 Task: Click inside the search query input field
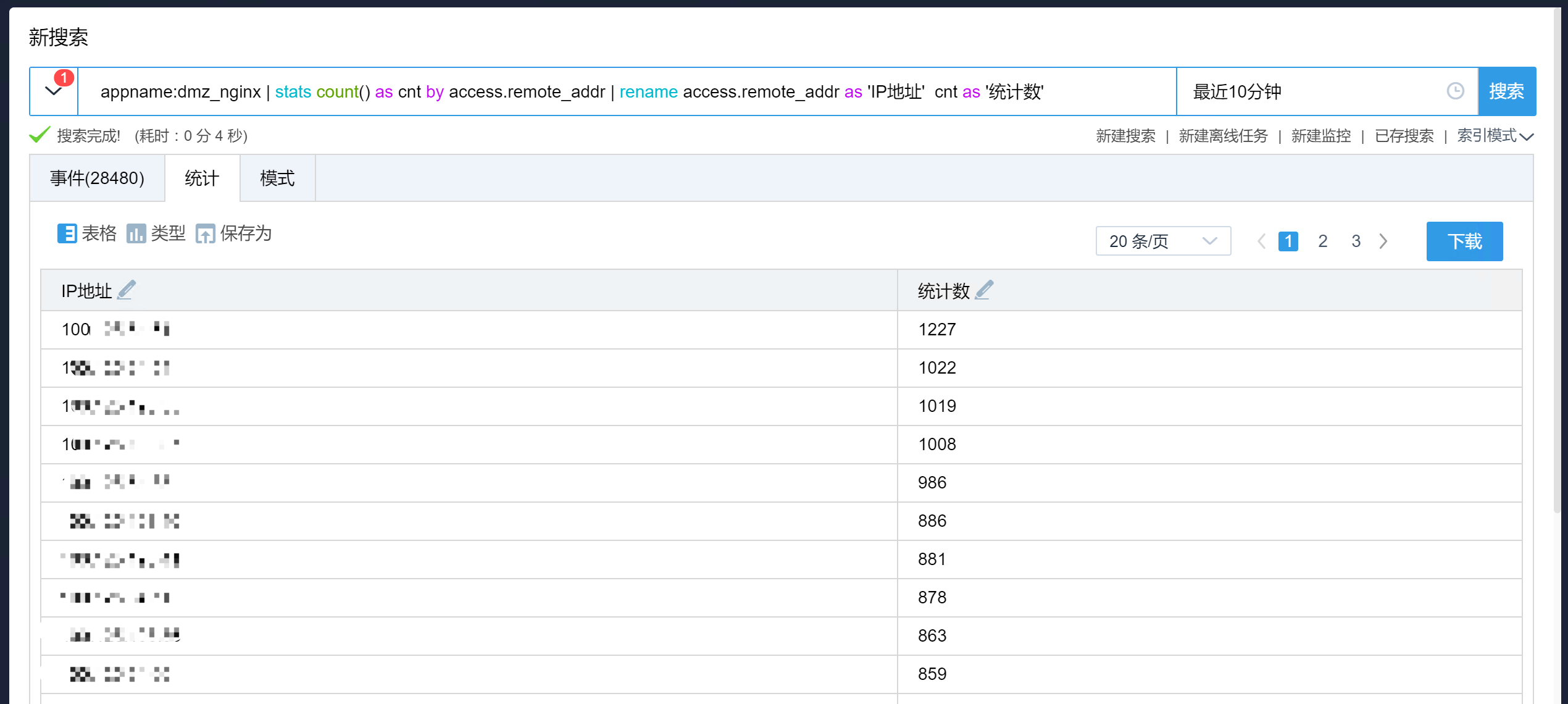[617, 91]
